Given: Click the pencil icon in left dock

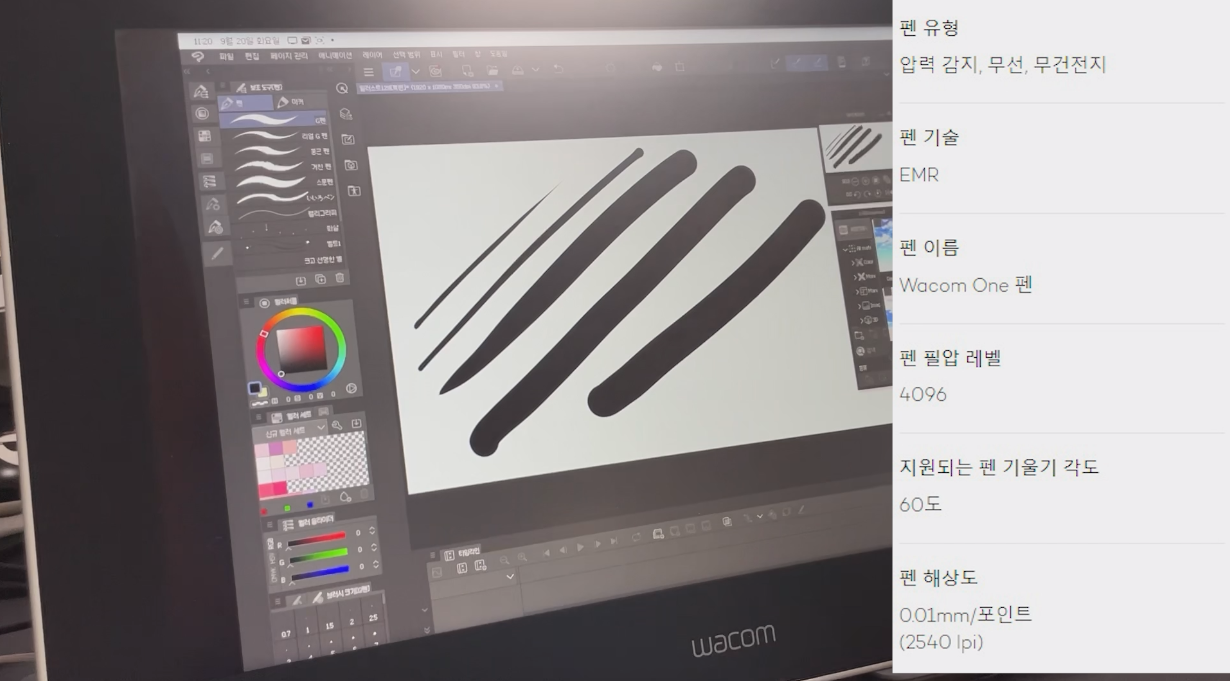Looking at the screenshot, I should click(x=217, y=255).
